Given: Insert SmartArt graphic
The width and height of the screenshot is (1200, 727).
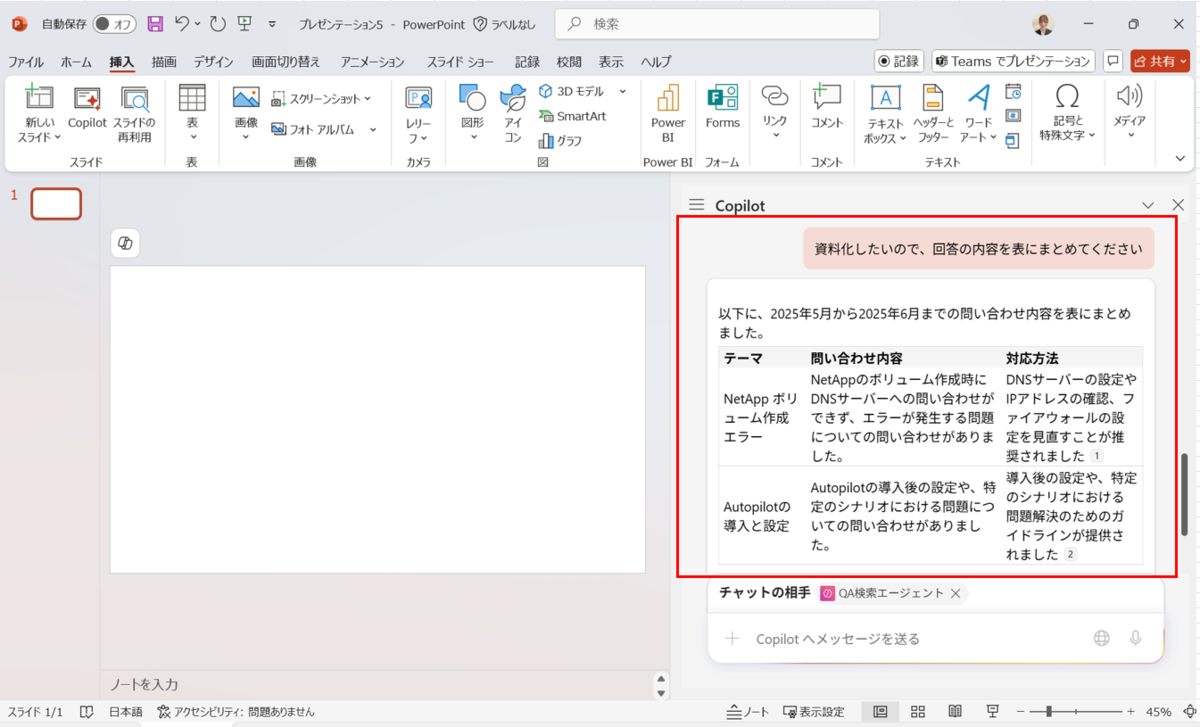Looking at the screenshot, I should 572,116.
